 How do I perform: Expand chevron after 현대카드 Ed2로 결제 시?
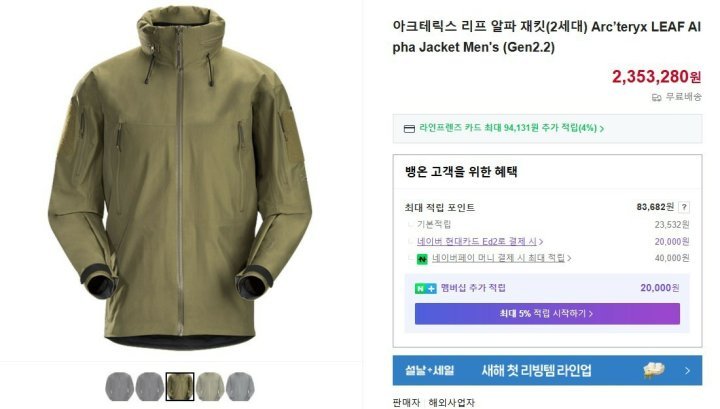click(x=541, y=242)
